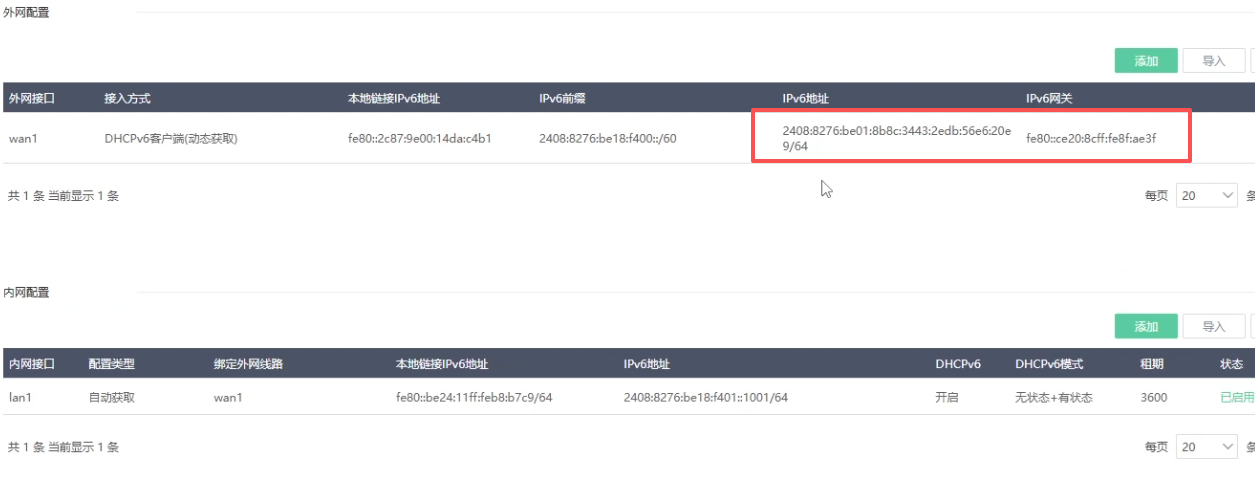Open the per-page dropdown under the lan1 table
The image size is (1255, 495).
coord(1208,447)
